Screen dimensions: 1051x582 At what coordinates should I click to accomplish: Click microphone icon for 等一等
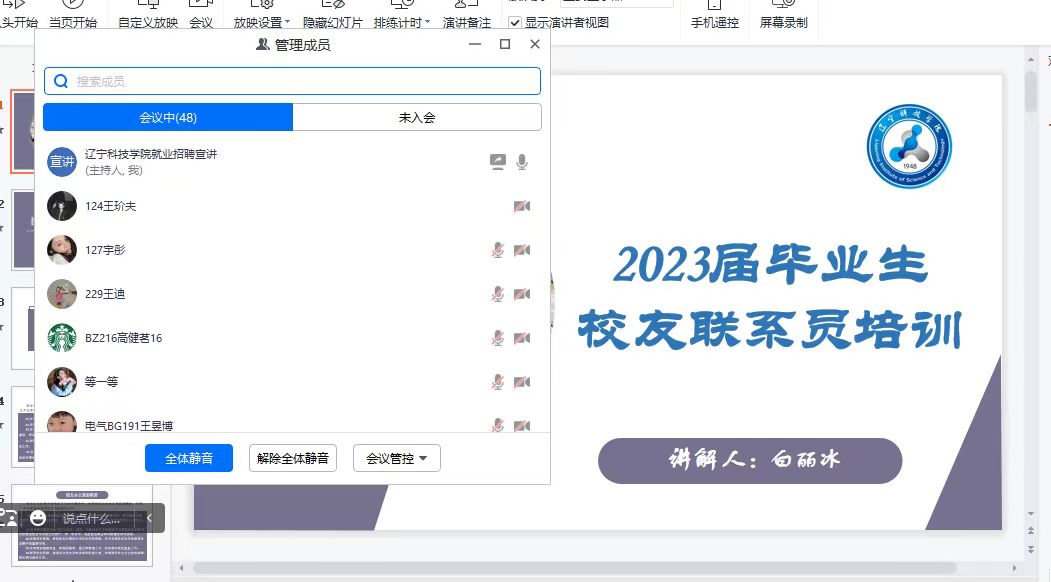pyautogui.click(x=497, y=382)
